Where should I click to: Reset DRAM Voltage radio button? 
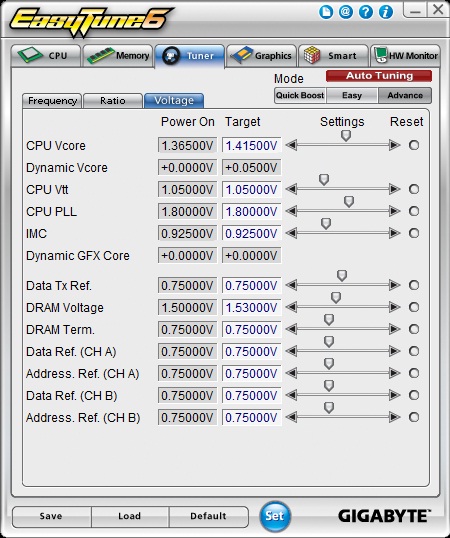coord(414,307)
